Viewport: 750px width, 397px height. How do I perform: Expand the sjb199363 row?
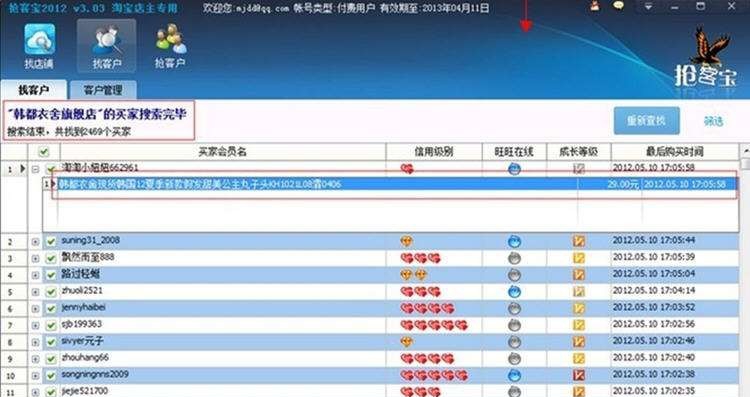[35, 325]
